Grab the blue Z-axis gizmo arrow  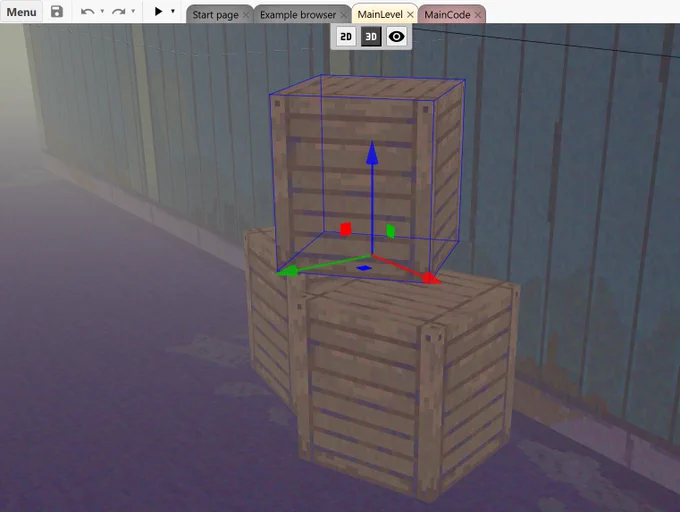372,153
